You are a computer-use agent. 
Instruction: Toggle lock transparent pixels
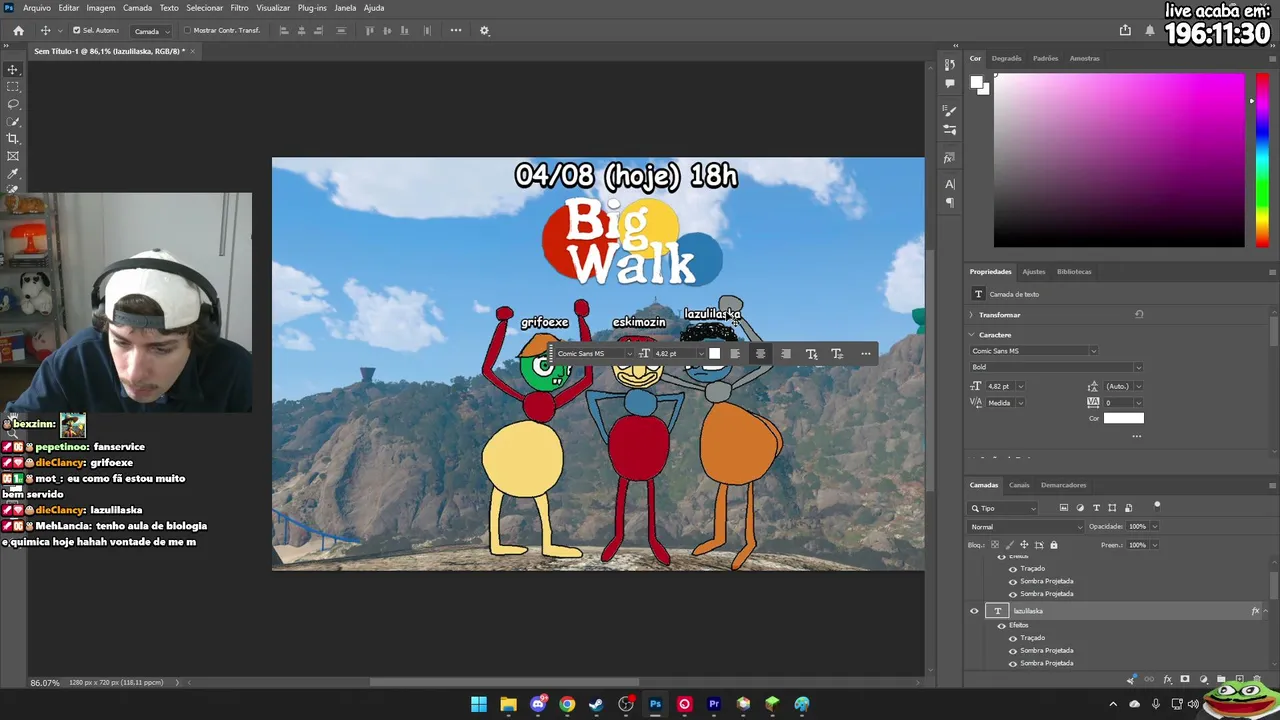pos(997,545)
